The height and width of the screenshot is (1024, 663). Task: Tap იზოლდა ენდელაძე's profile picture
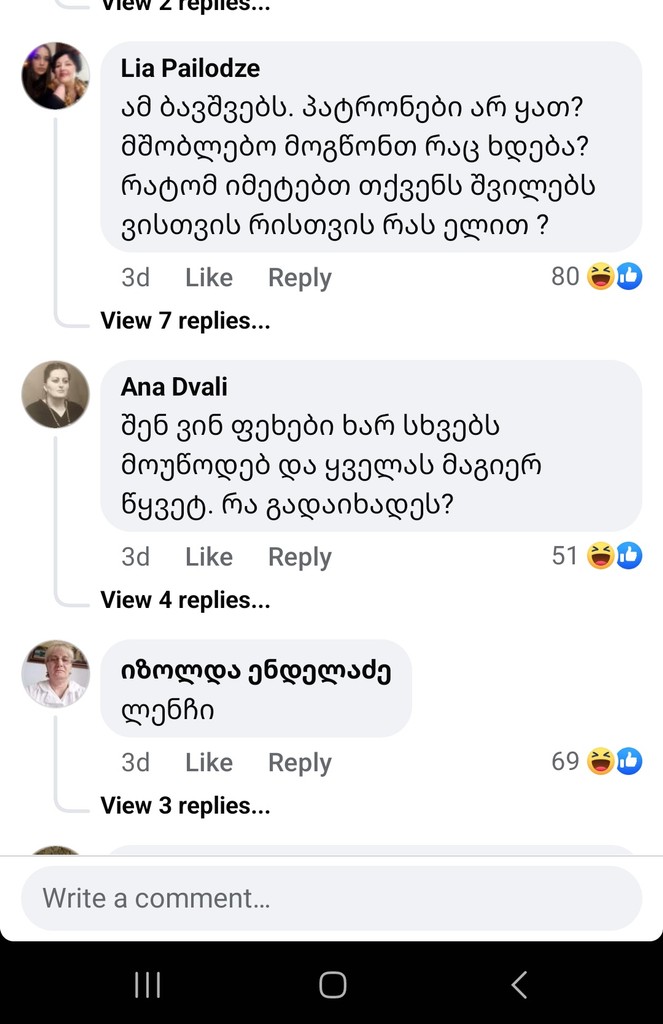pos(56,674)
